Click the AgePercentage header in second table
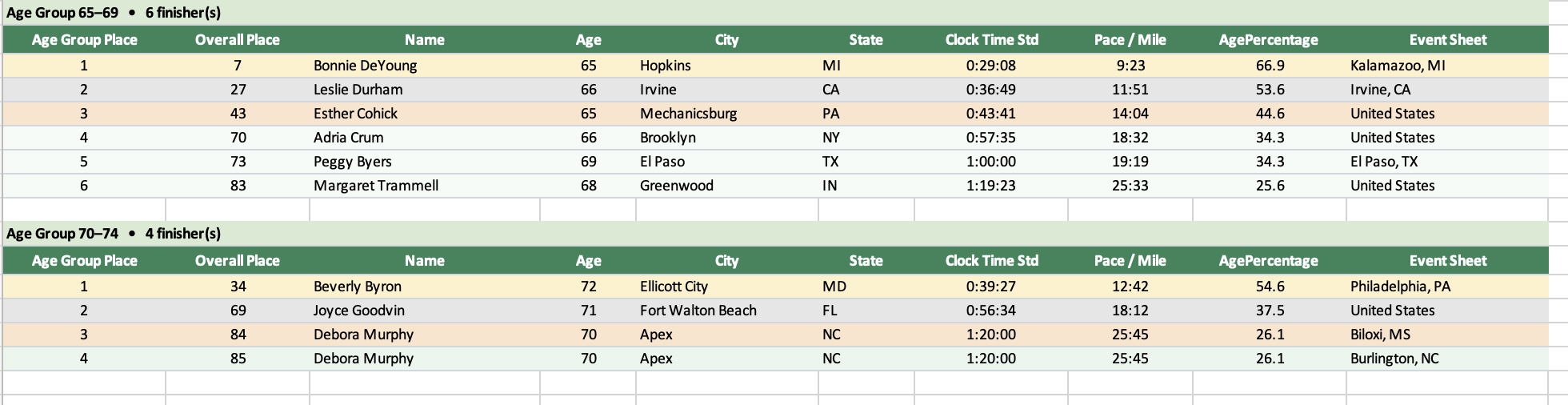 pos(1268,261)
